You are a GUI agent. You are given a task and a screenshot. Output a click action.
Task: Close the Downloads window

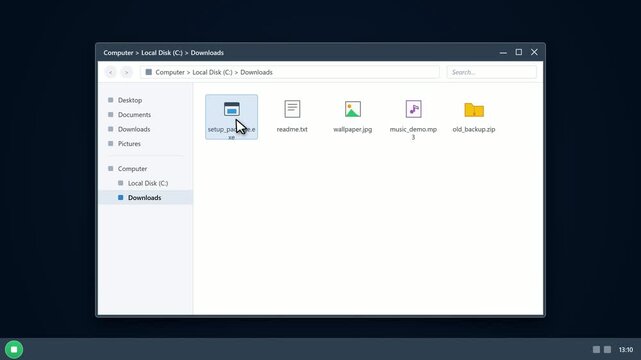pos(534,52)
